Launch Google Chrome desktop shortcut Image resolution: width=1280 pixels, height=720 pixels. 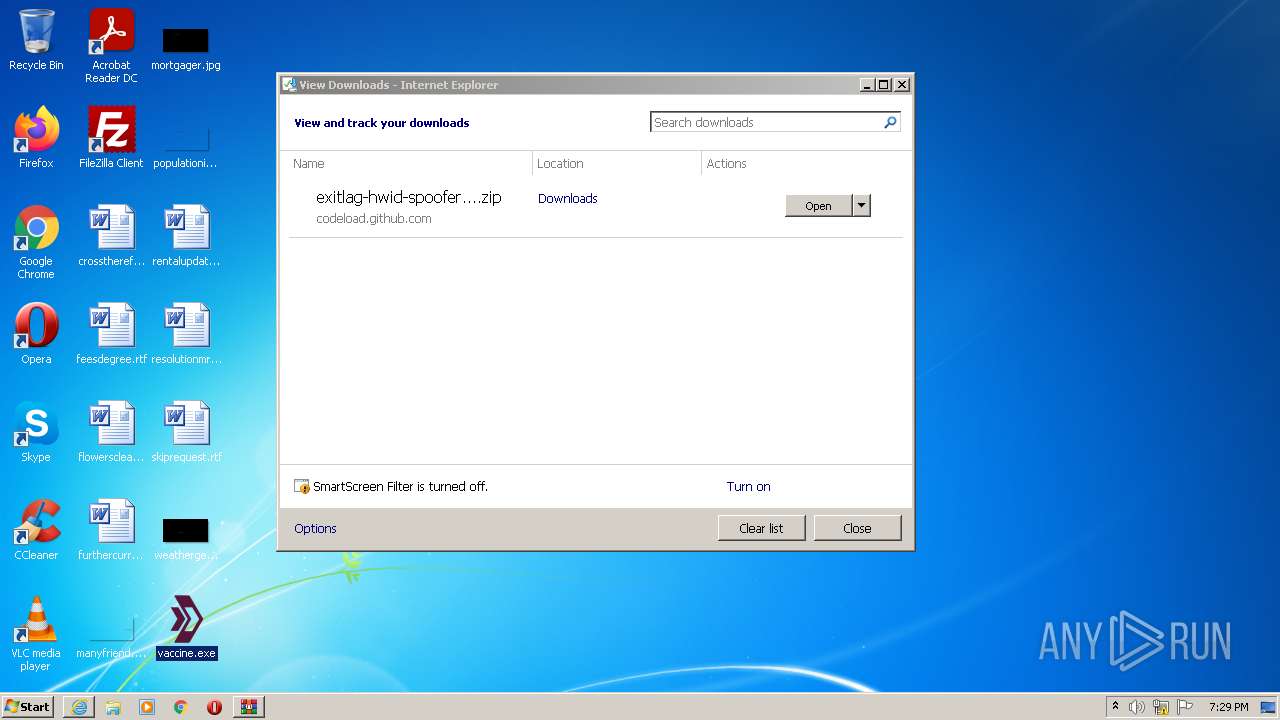point(36,242)
